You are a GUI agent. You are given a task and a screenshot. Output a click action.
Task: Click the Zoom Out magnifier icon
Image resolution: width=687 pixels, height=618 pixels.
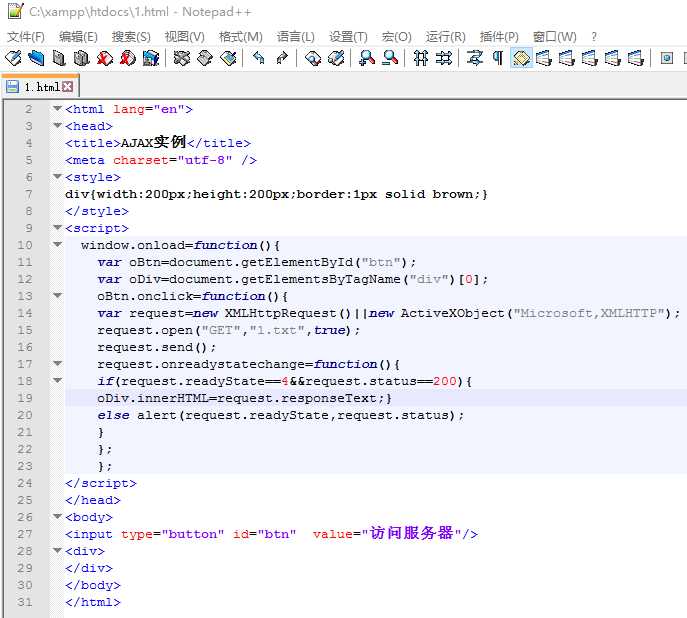click(390, 58)
